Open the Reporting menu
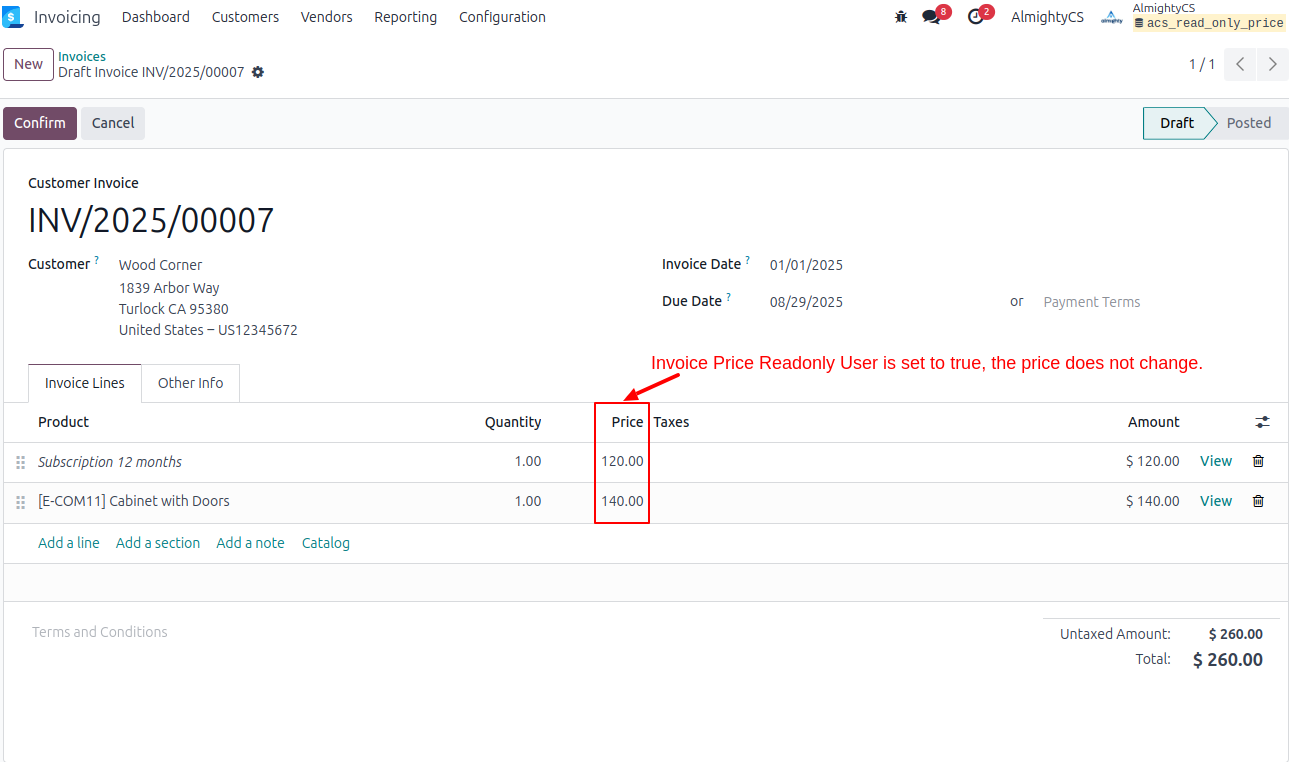 (x=405, y=17)
